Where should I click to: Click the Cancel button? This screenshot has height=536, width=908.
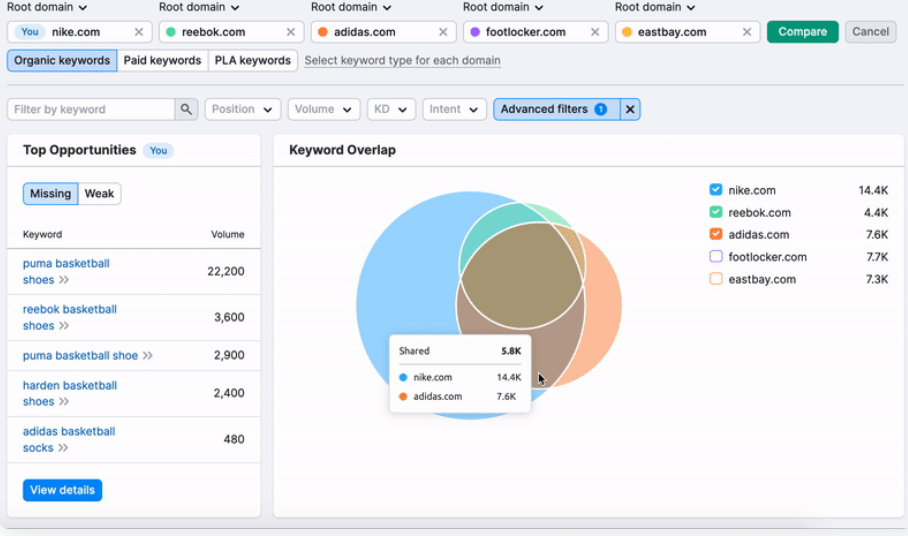[x=870, y=32]
